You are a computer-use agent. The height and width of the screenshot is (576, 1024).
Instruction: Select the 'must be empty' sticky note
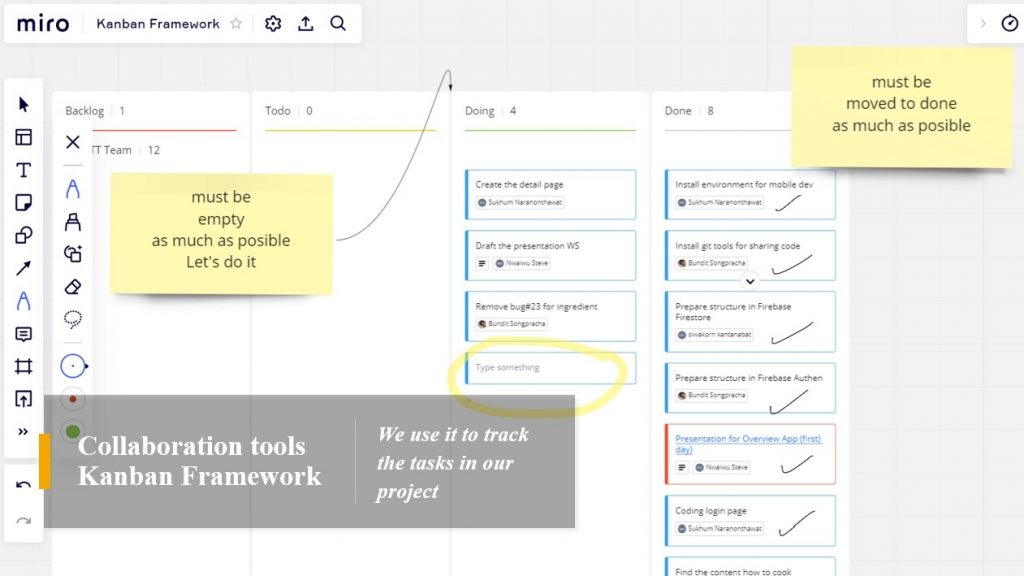(x=221, y=234)
